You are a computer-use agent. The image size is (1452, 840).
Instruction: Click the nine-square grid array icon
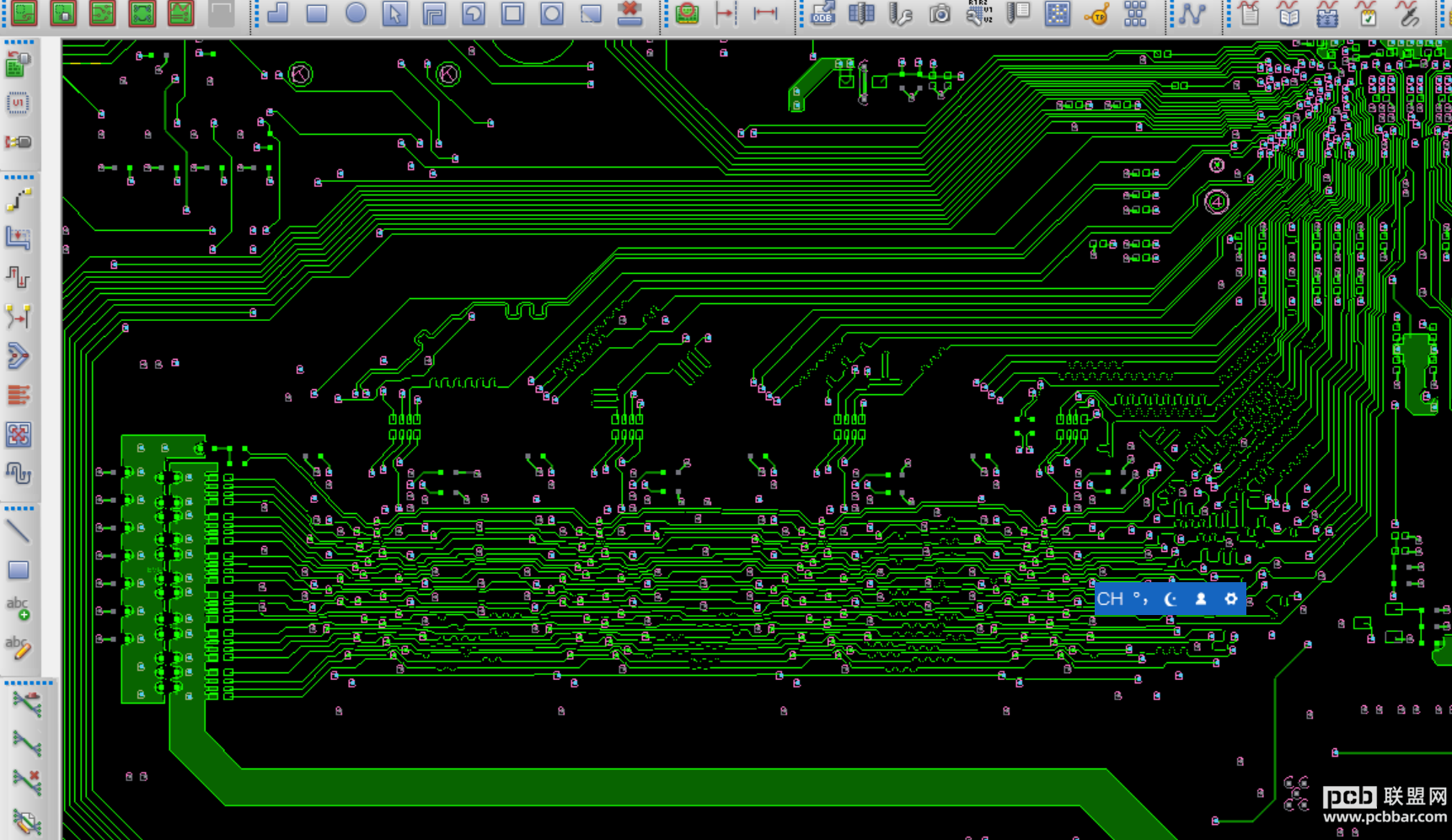tap(1135, 13)
